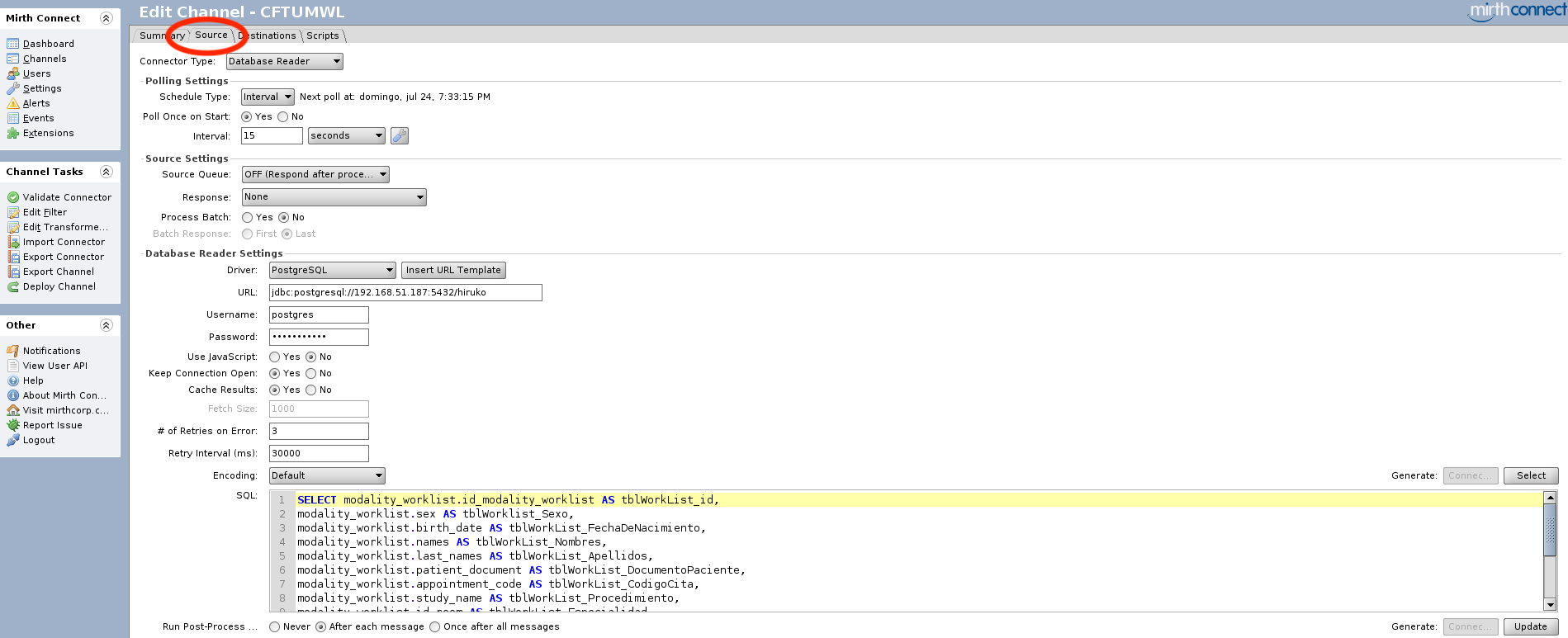The image size is (1568, 638).
Task: Open the Source Queue dropdown
Action: [x=315, y=175]
